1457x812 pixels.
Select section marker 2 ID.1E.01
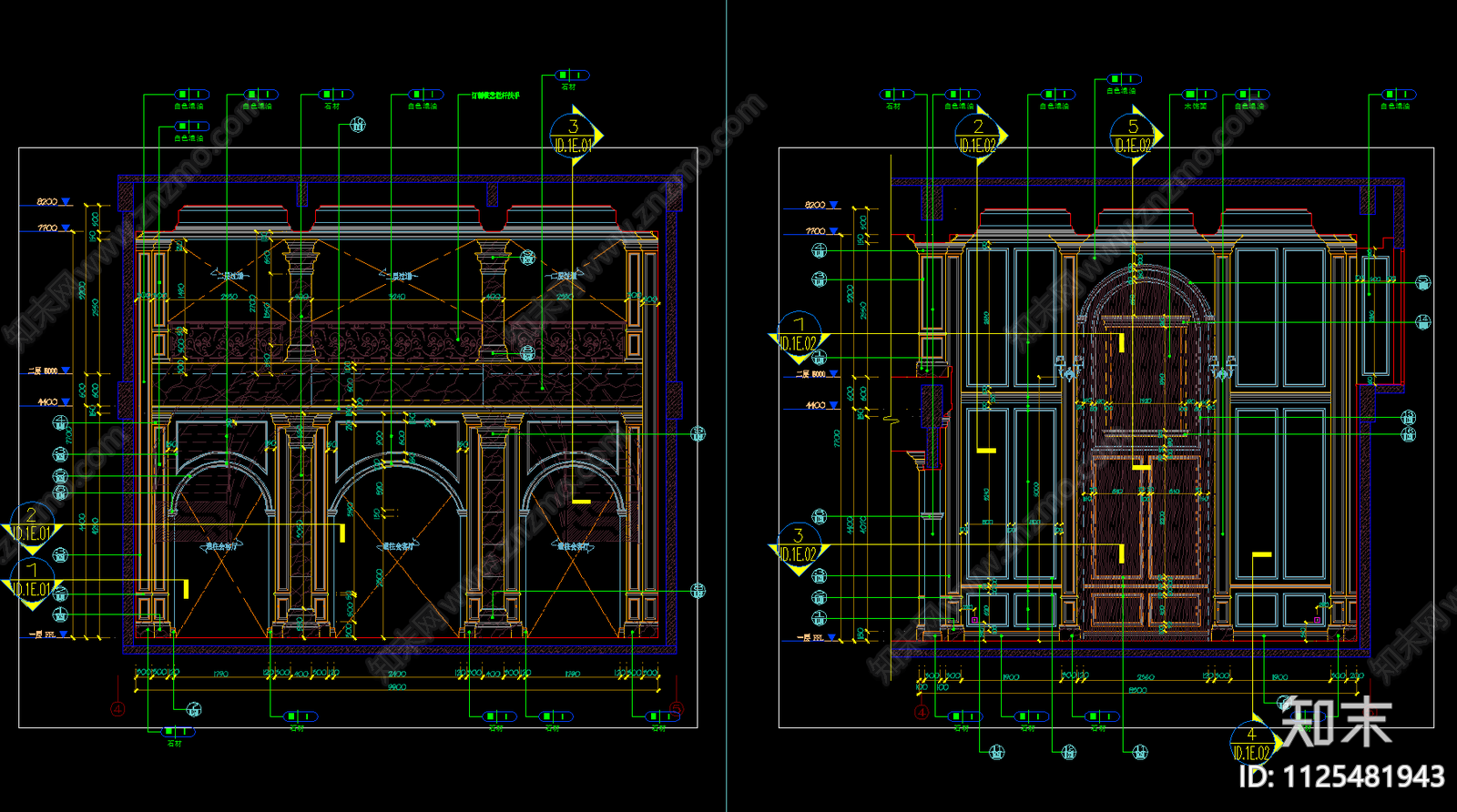(32, 526)
